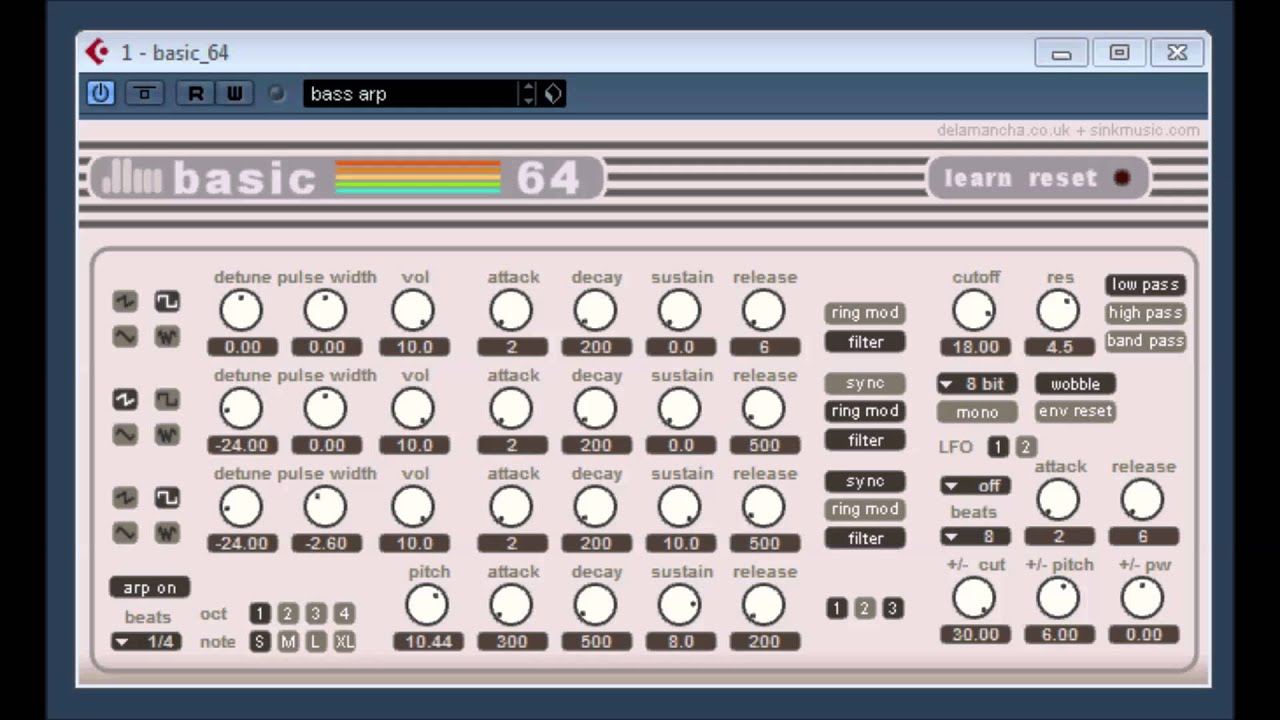Select square waveform for the first oscillator
1280x720 pixels.
(x=167, y=301)
